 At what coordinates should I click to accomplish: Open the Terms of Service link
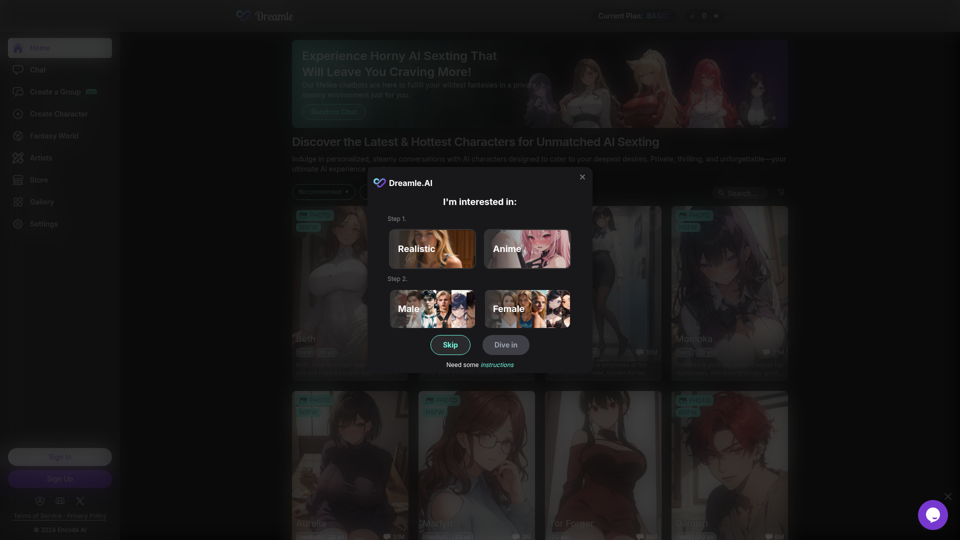[x=37, y=516]
